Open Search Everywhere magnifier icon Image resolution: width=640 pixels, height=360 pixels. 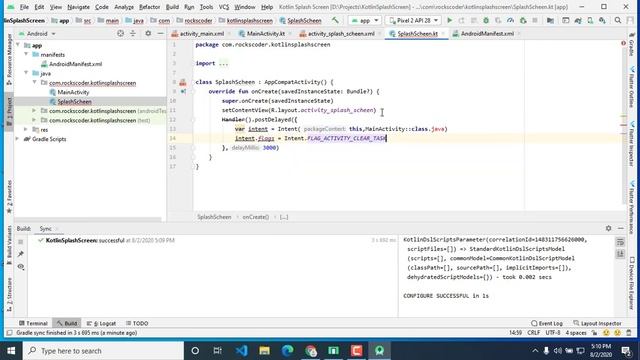618,20
